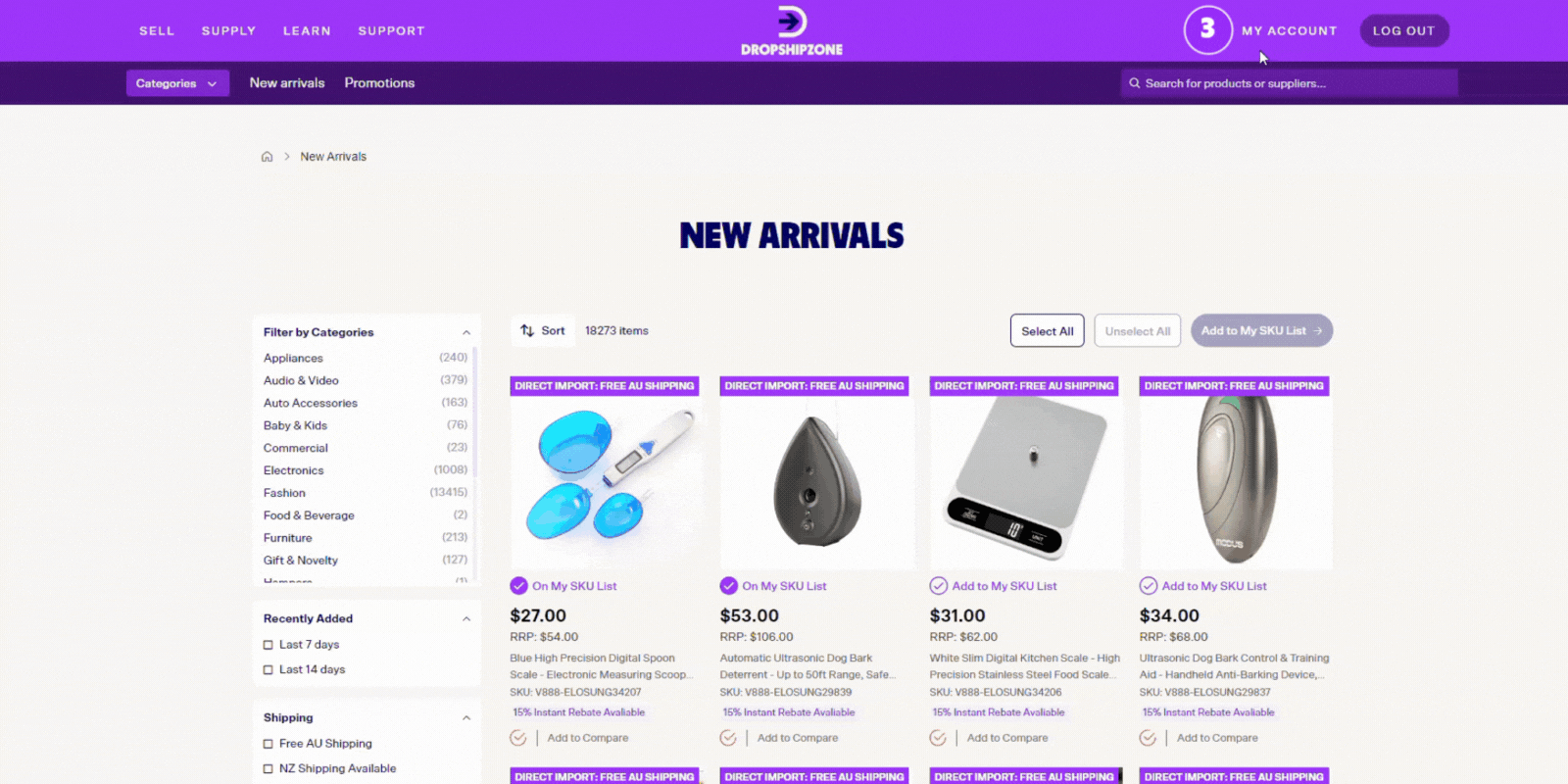Open the New arrivals menu item
The width and height of the screenshot is (1568, 784).
tap(287, 83)
